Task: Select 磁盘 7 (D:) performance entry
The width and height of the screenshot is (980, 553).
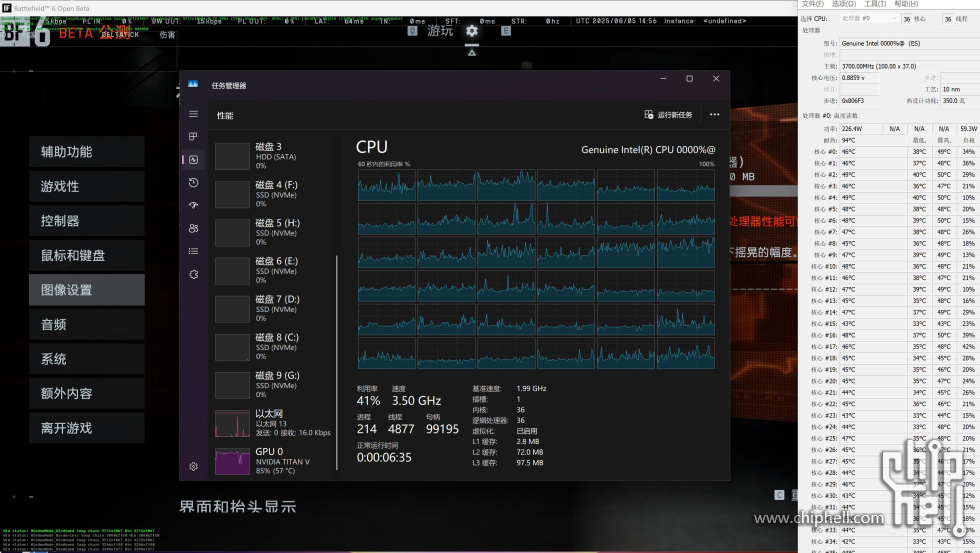Action: 273,309
